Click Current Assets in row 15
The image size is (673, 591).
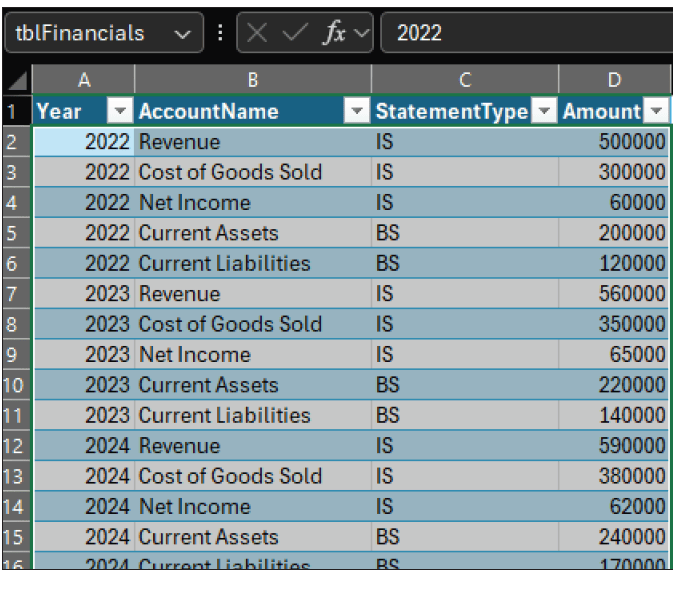253,536
